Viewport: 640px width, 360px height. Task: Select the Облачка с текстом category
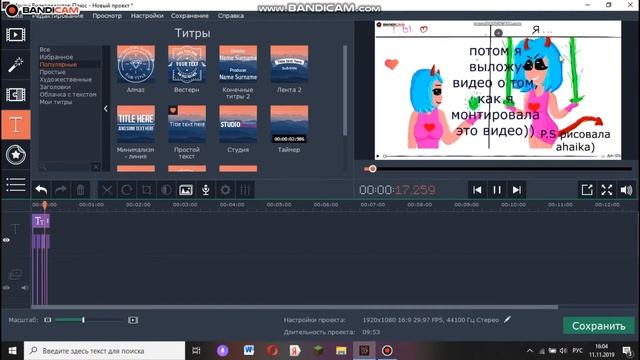tap(68, 94)
